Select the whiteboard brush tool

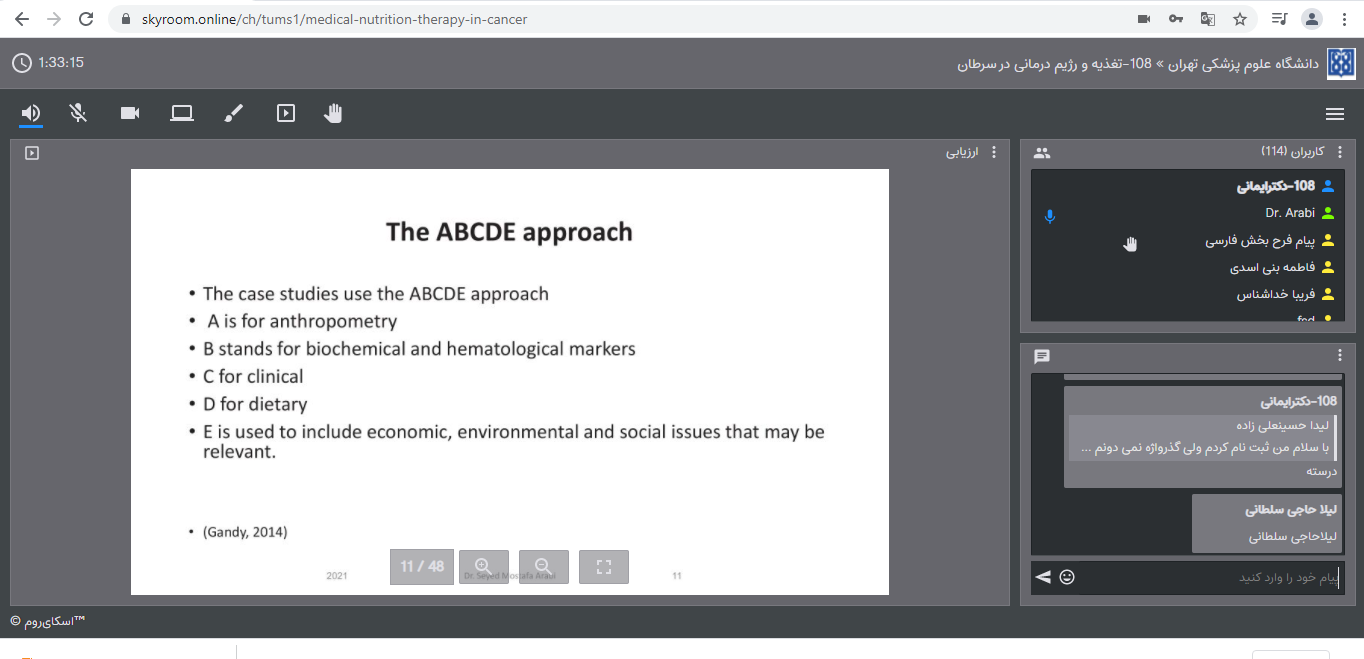233,114
